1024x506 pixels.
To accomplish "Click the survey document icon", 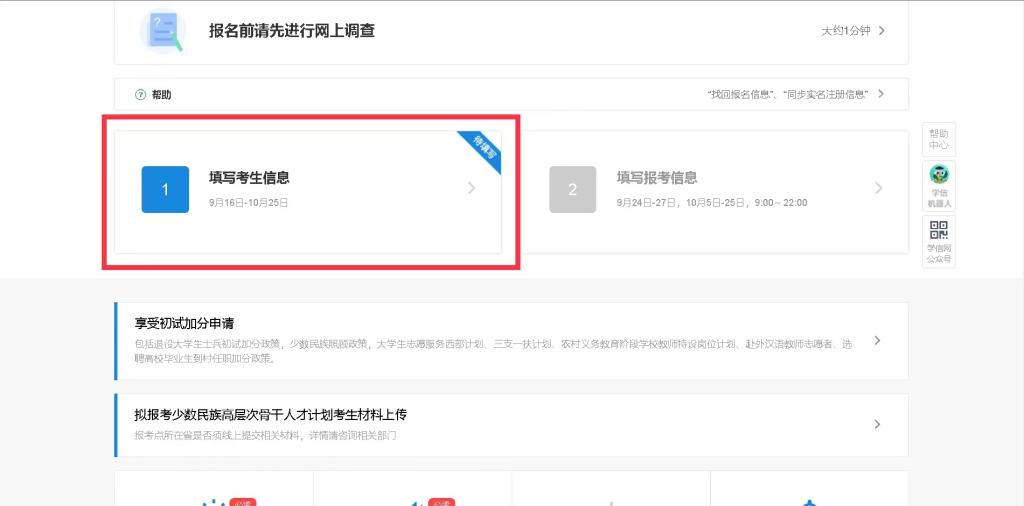I will pos(163,31).
